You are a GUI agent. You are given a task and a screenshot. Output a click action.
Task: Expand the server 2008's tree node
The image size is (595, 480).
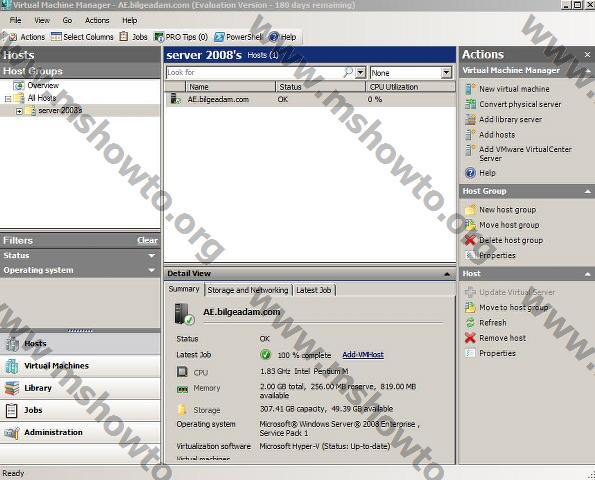tap(19, 111)
